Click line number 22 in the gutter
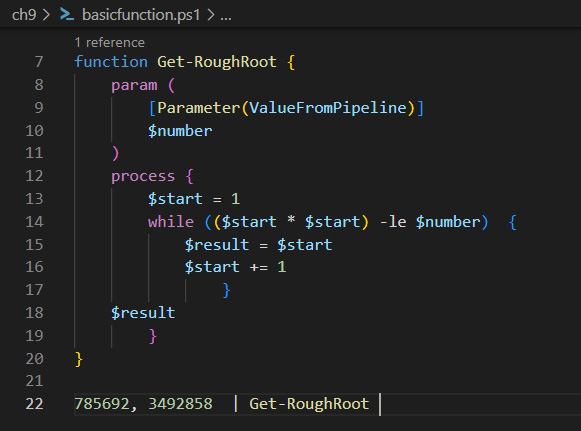Viewport: 581px width, 431px height. click(x=34, y=404)
